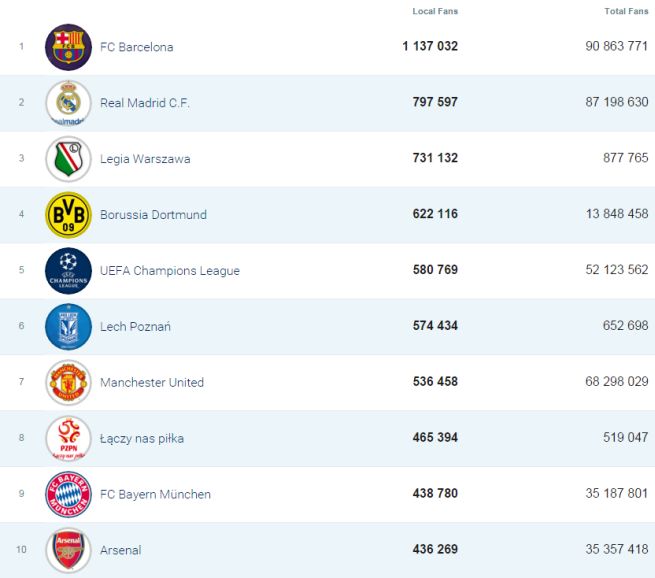The width and height of the screenshot is (655, 578).
Task: Open the Real Madrid C.F. name link
Action: point(144,103)
